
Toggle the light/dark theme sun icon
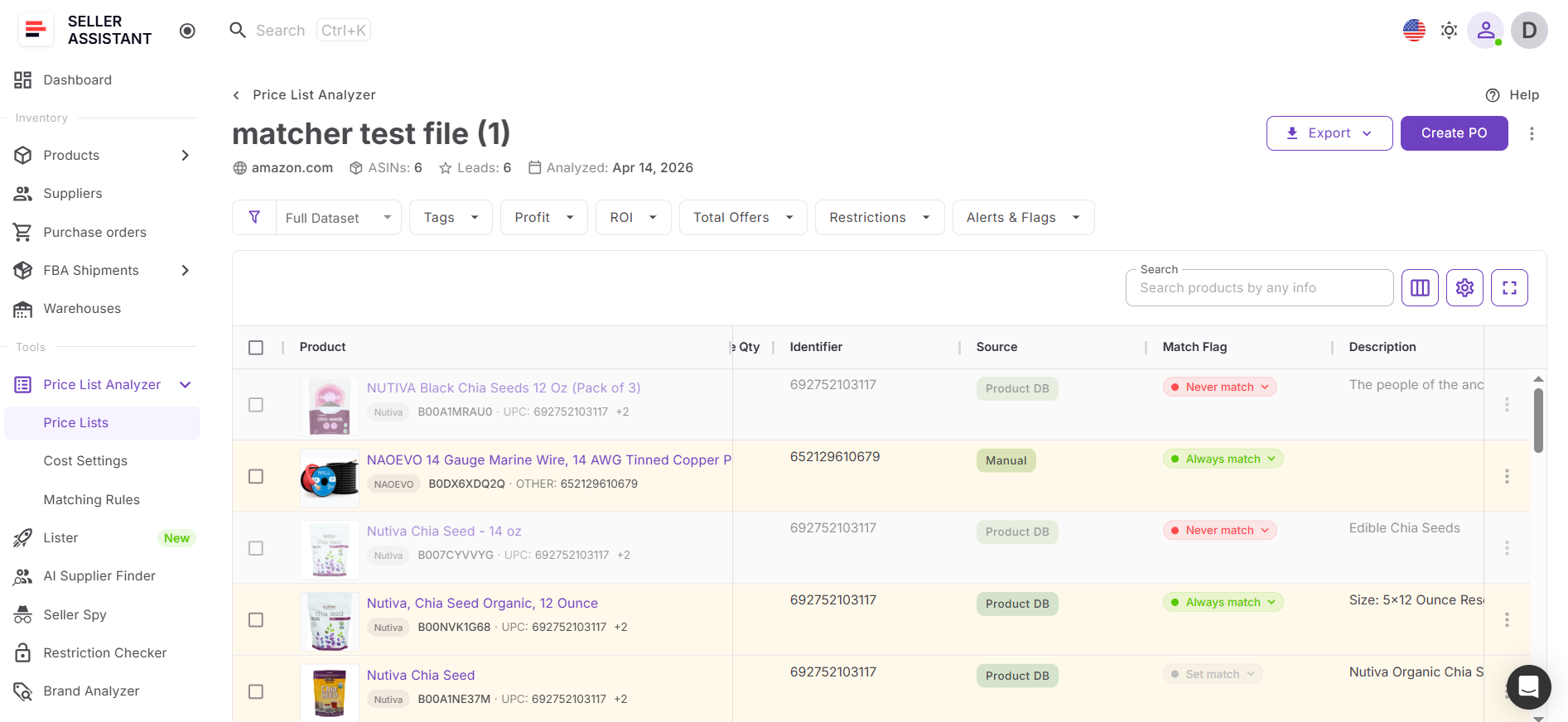pos(1449,31)
